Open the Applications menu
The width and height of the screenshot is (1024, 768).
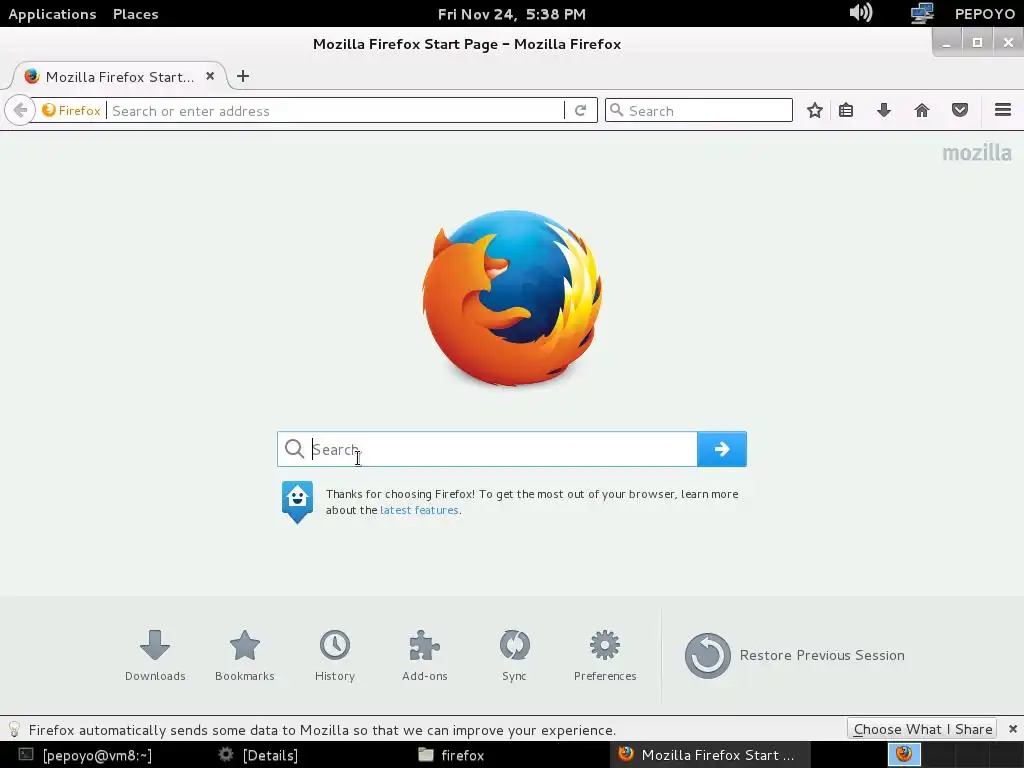52,14
